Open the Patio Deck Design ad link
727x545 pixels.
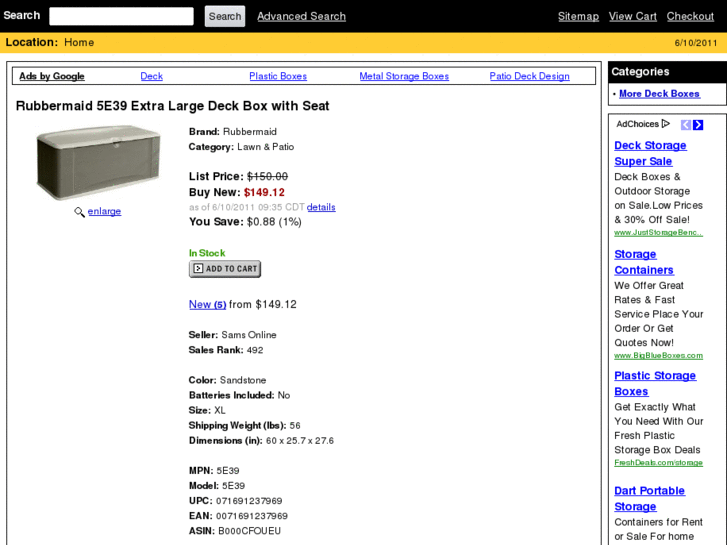click(529, 76)
